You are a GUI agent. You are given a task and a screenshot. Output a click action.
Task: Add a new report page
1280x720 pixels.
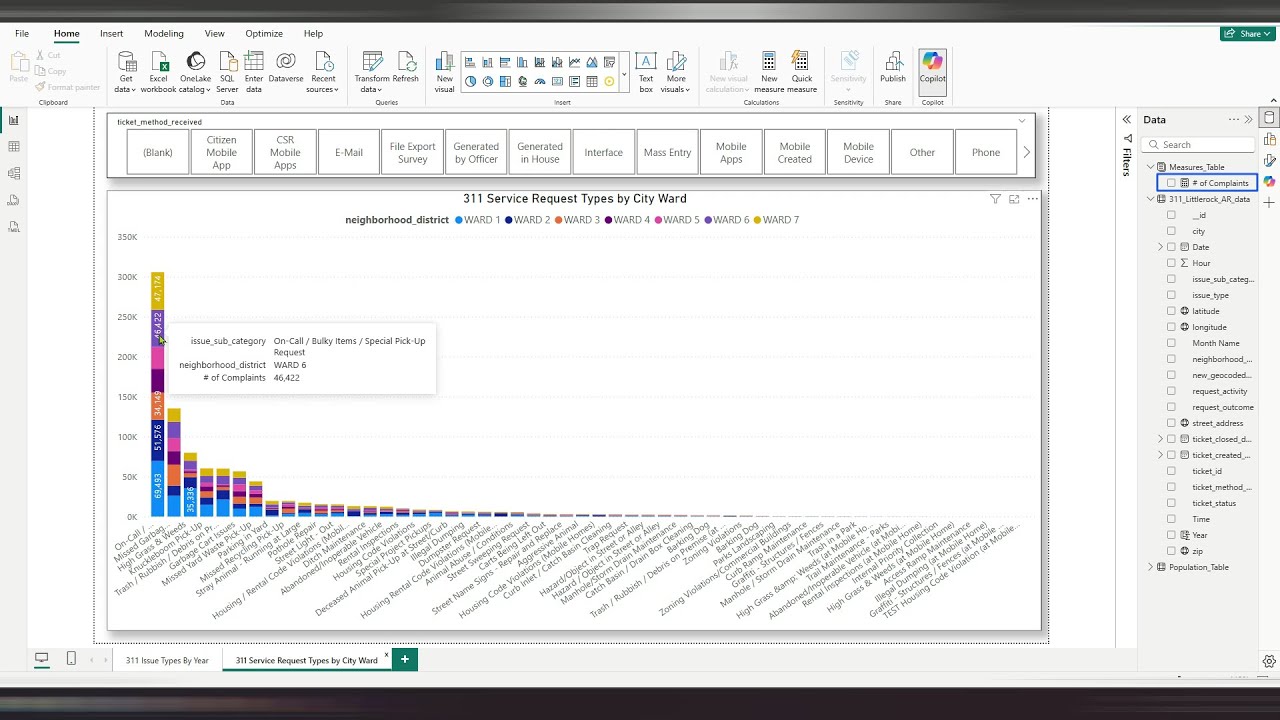pos(405,659)
